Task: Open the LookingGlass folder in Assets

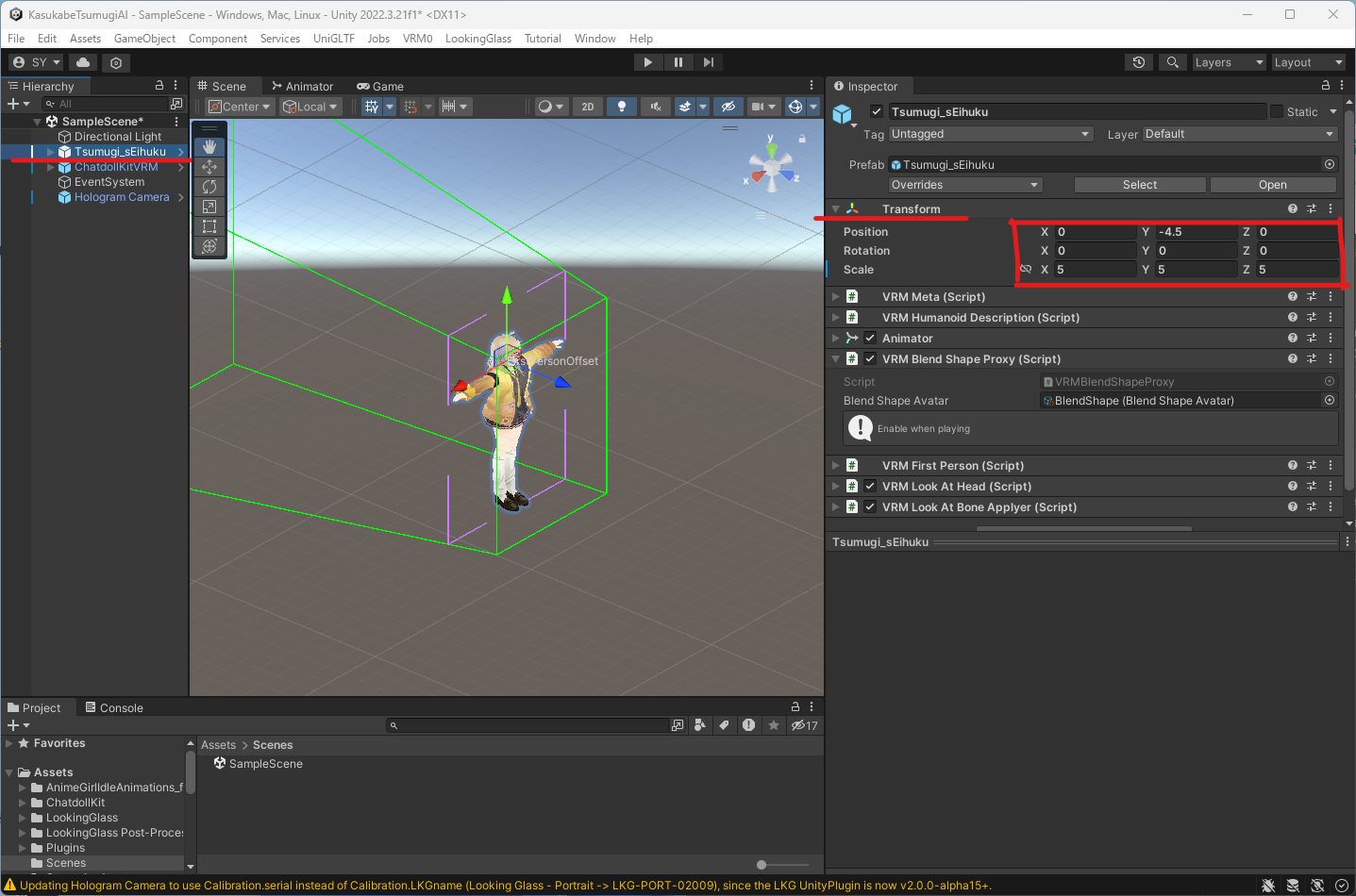Action: [x=82, y=818]
